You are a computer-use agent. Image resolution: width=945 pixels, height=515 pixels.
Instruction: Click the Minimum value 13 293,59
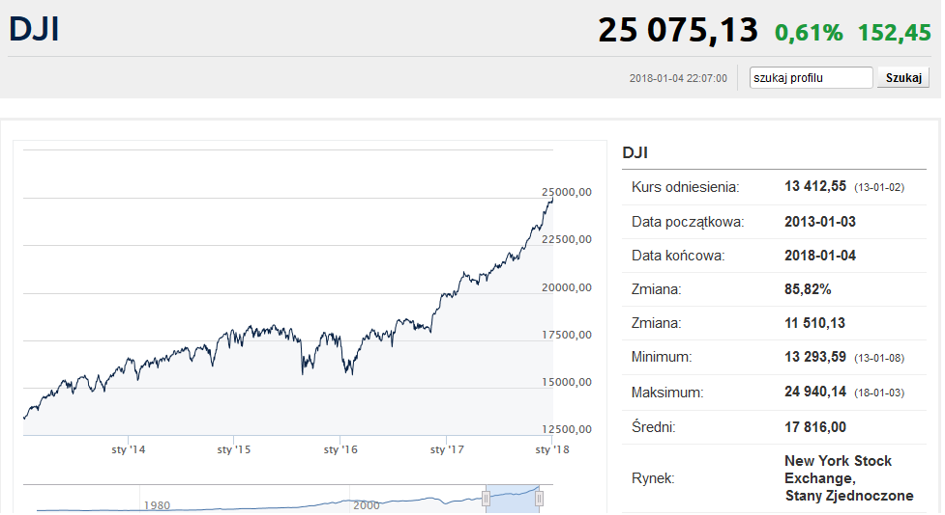click(x=815, y=357)
